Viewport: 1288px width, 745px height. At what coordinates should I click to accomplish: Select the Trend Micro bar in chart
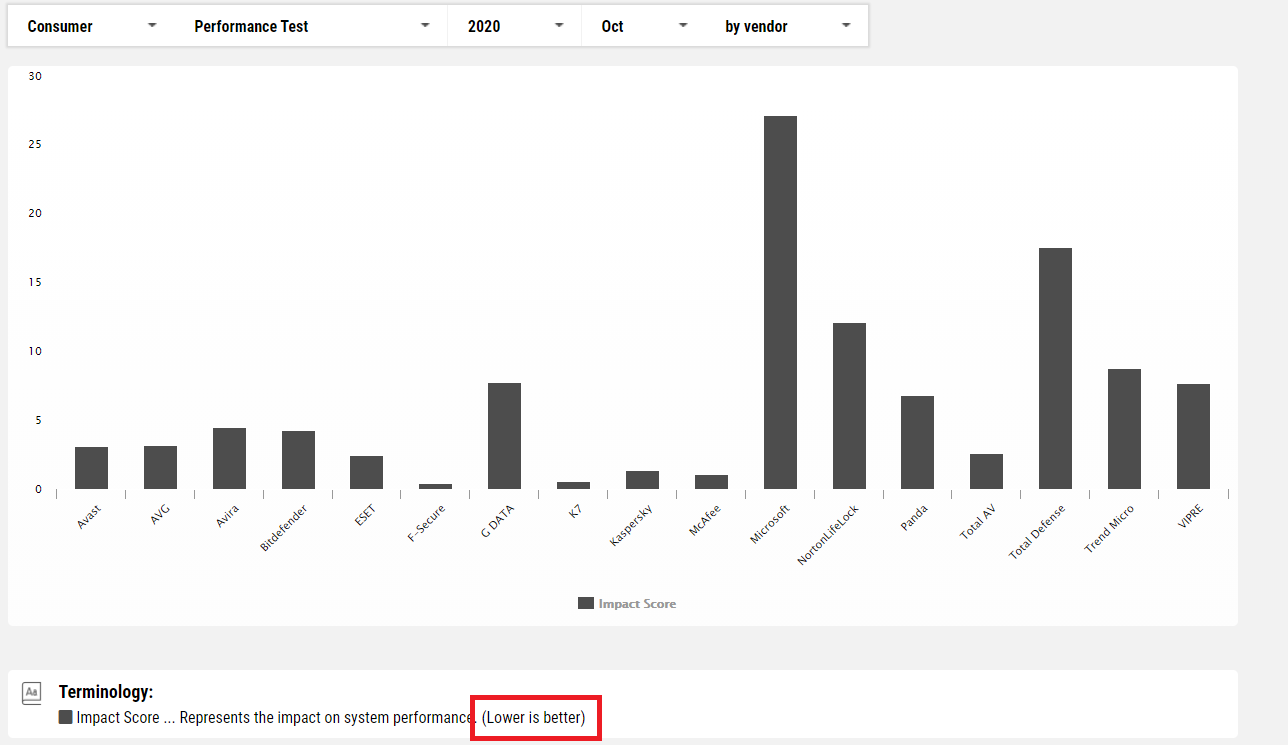tap(1124, 429)
